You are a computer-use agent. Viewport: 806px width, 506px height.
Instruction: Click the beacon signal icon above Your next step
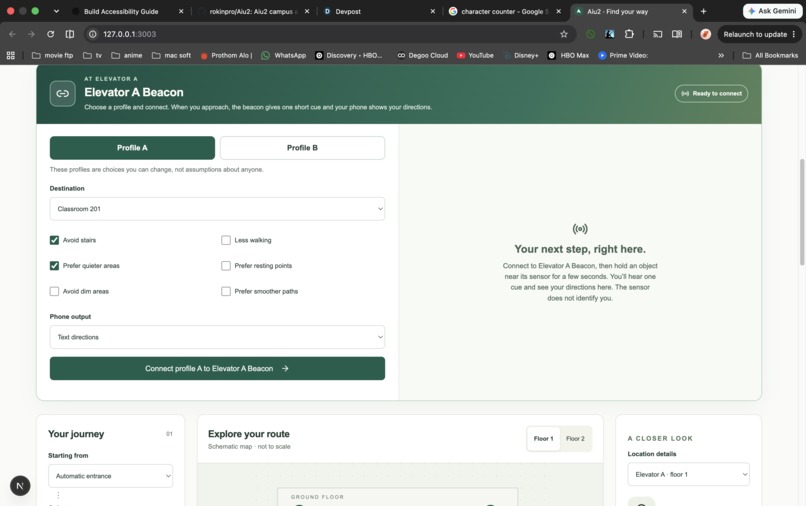click(580, 229)
